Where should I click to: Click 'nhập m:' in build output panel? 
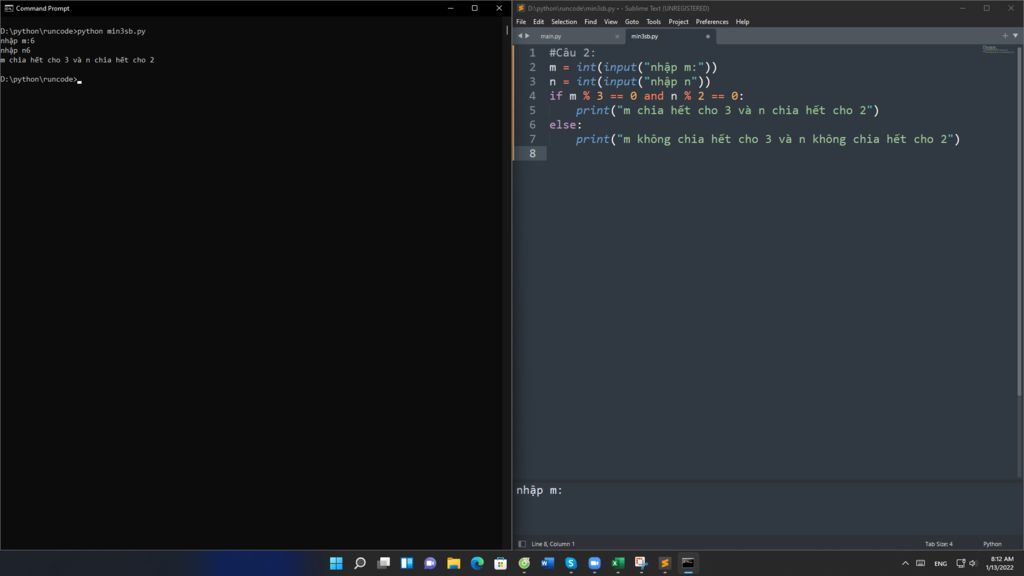pos(539,490)
